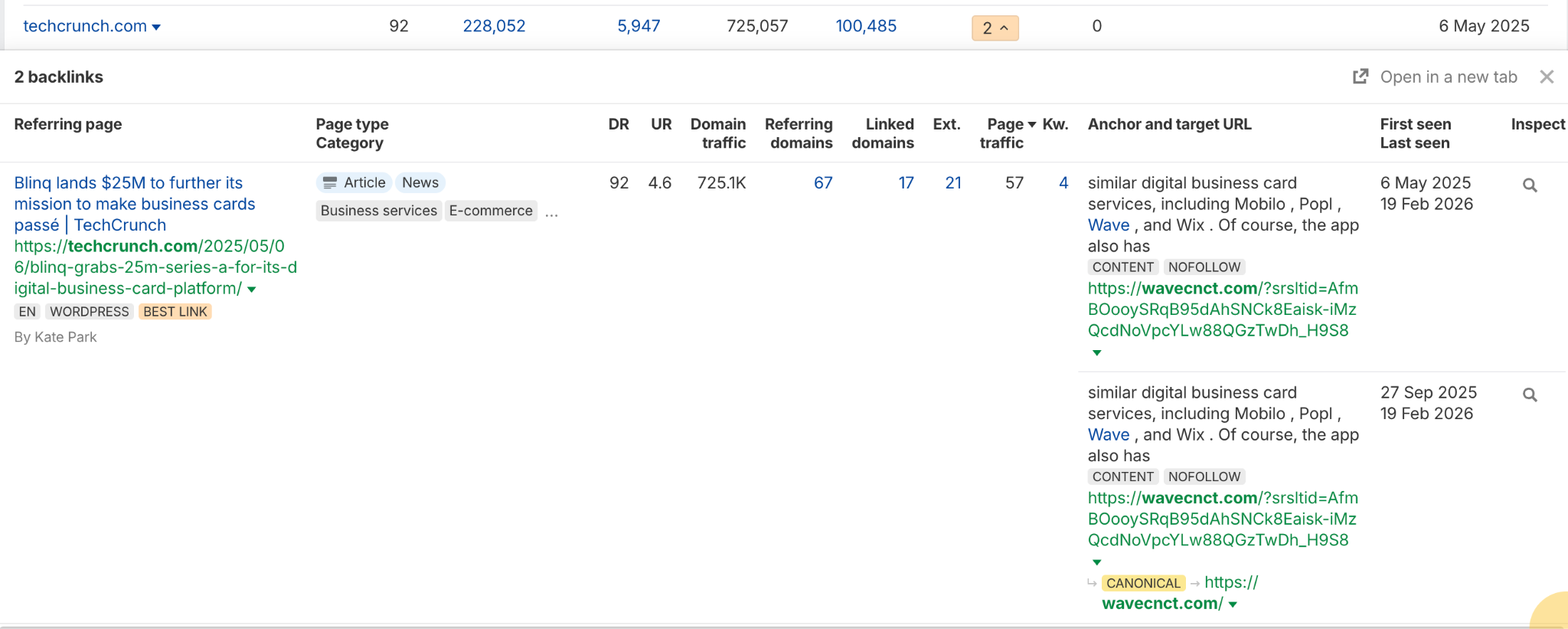Open wavecnct.com target URL for 6 May 2025 backlink

coord(1223,310)
